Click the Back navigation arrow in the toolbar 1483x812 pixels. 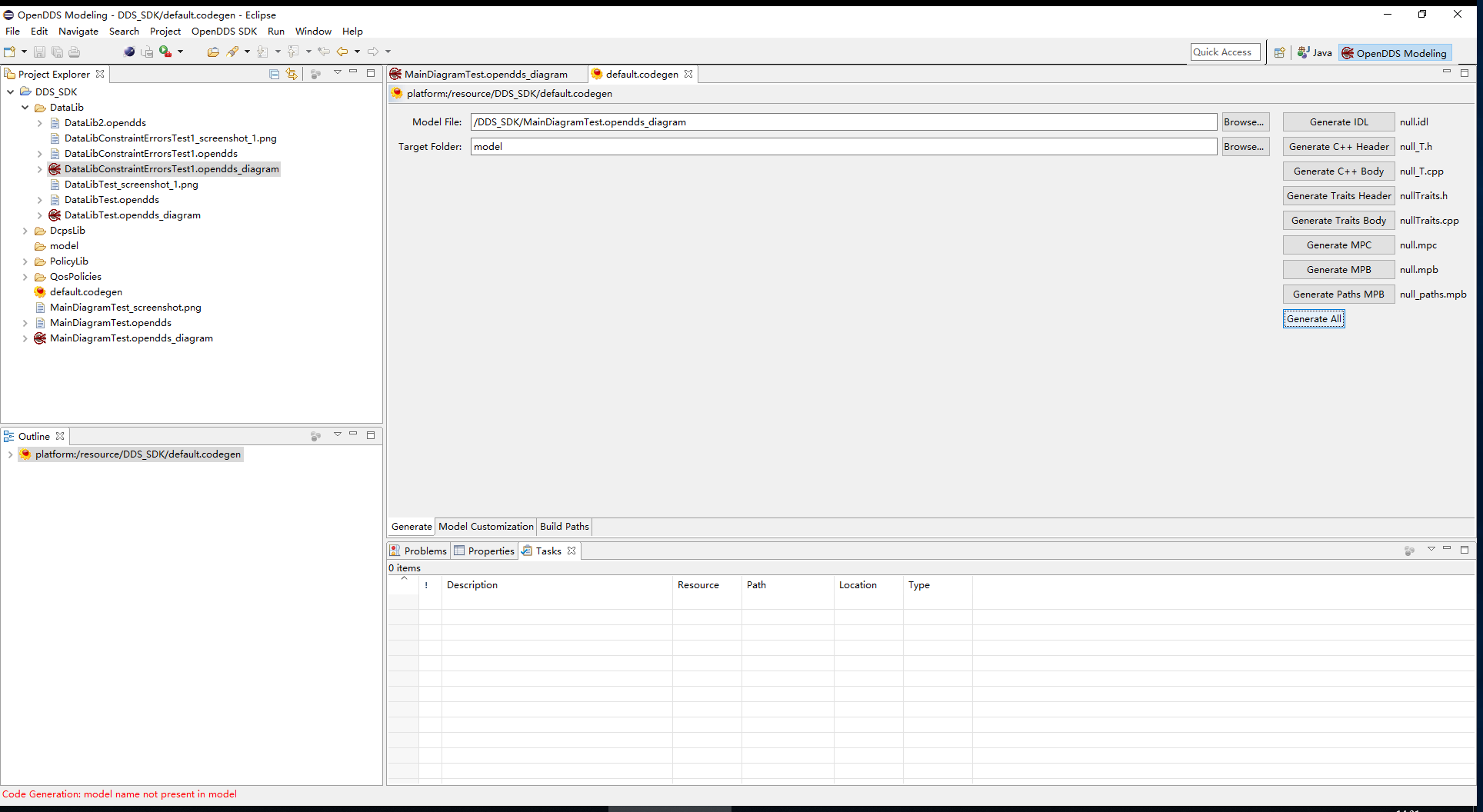[x=342, y=51]
